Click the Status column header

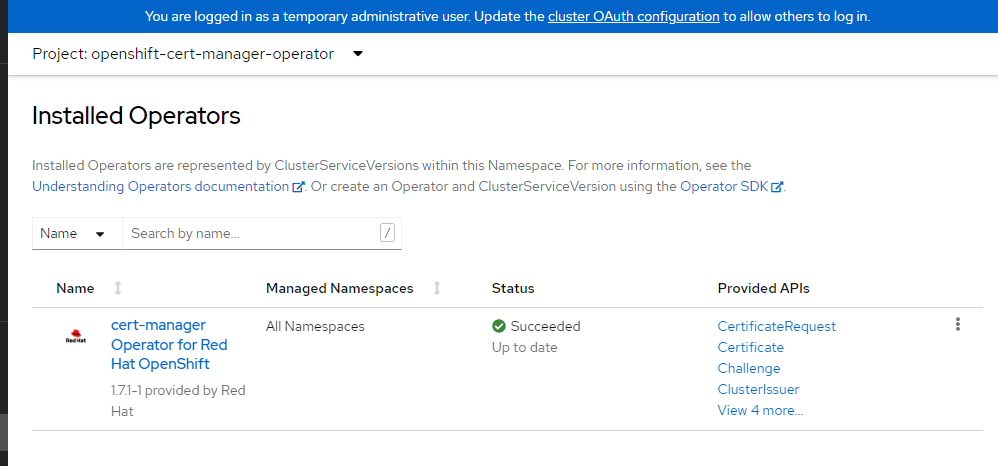click(x=513, y=288)
